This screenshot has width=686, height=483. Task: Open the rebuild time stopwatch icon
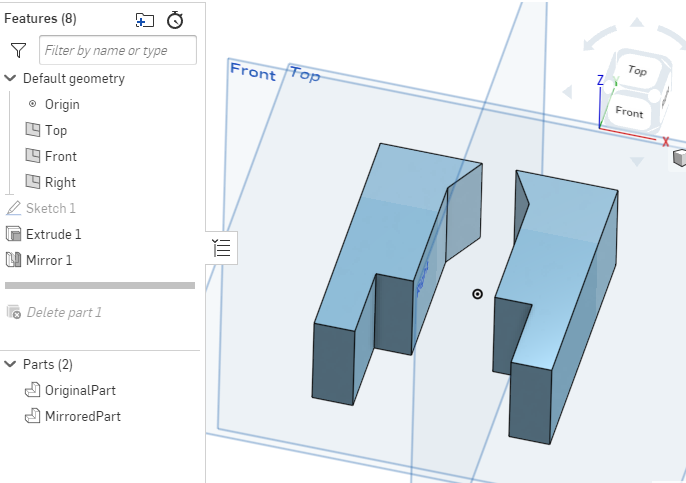[x=175, y=19]
